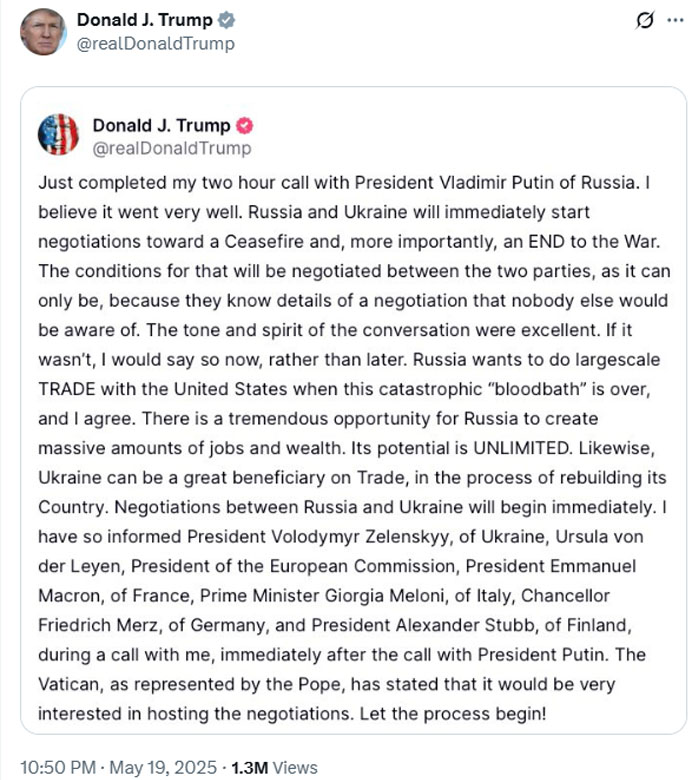Open the top author's profile photo
The image size is (700, 780).
42,32
